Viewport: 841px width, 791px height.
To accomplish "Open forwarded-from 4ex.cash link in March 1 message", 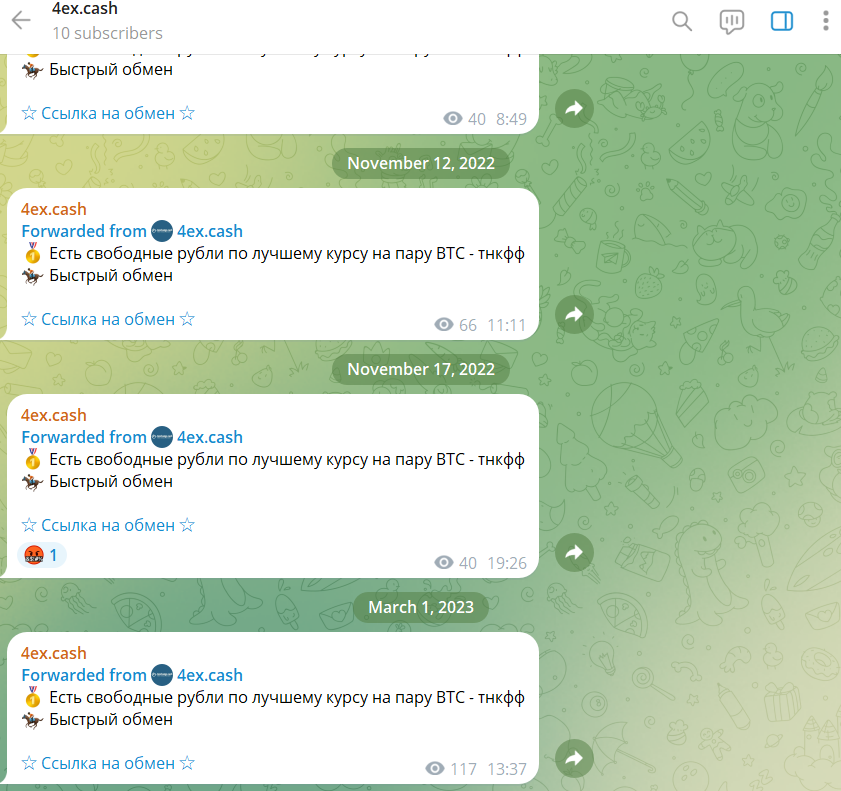I will tap(210, 675).
